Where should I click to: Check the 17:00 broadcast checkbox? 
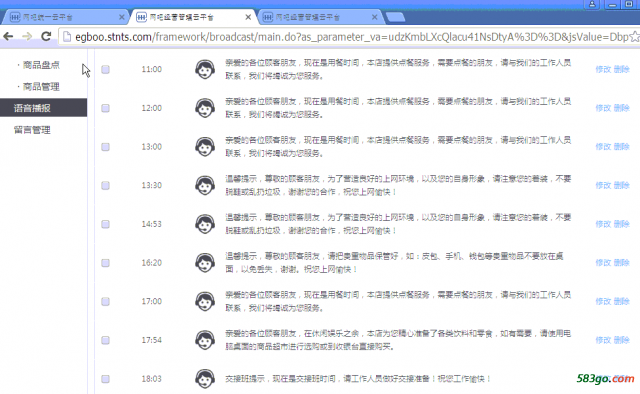105,301
